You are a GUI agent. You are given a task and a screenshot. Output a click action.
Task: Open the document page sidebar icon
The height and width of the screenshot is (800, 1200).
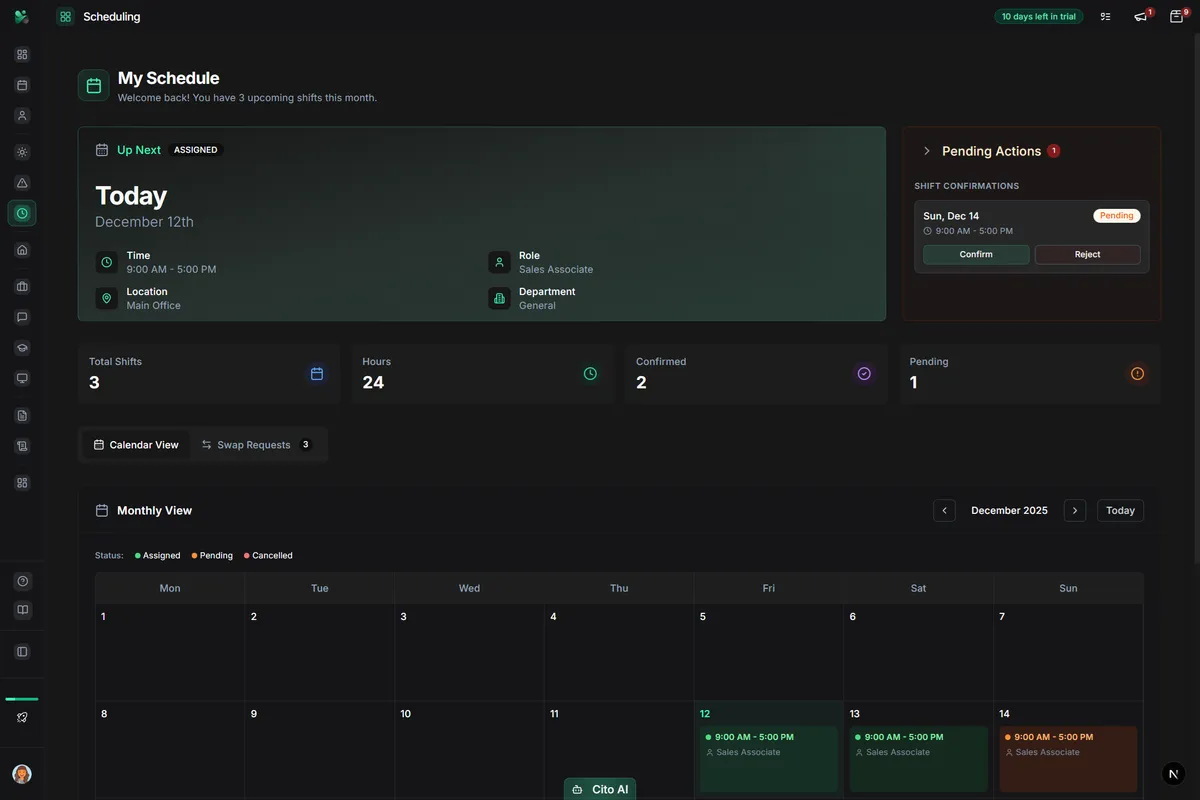(x=22, y=415)
